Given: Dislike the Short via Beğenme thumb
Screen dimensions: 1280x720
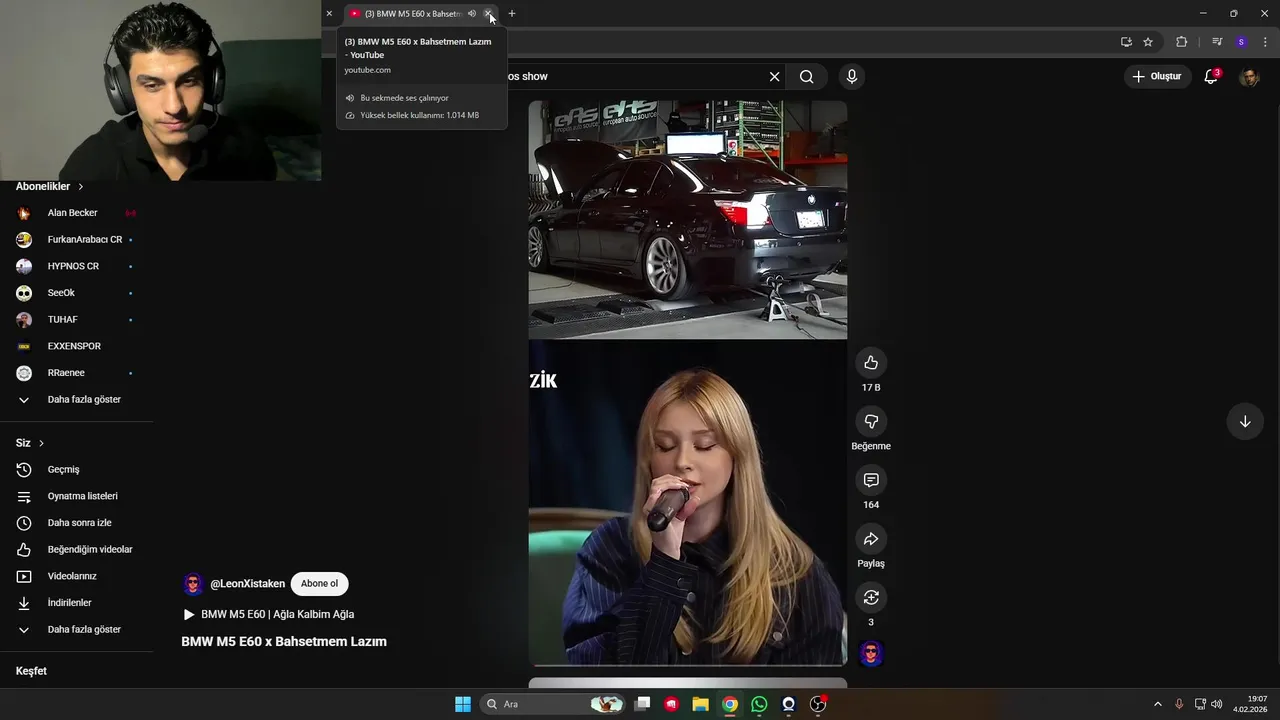Looking at the screenshot, I should click(871, 422).
